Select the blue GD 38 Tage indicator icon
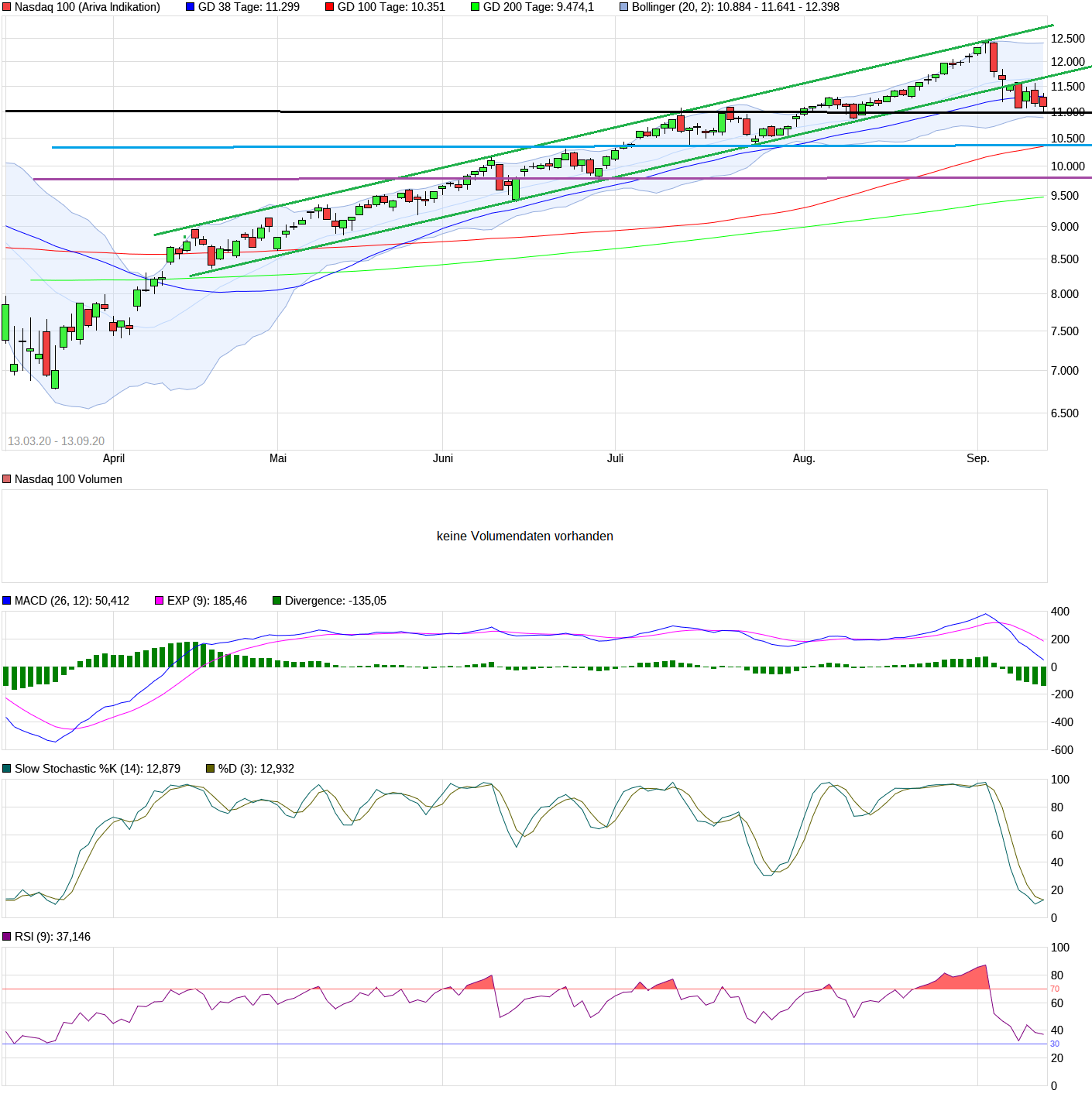 [188, 8]
